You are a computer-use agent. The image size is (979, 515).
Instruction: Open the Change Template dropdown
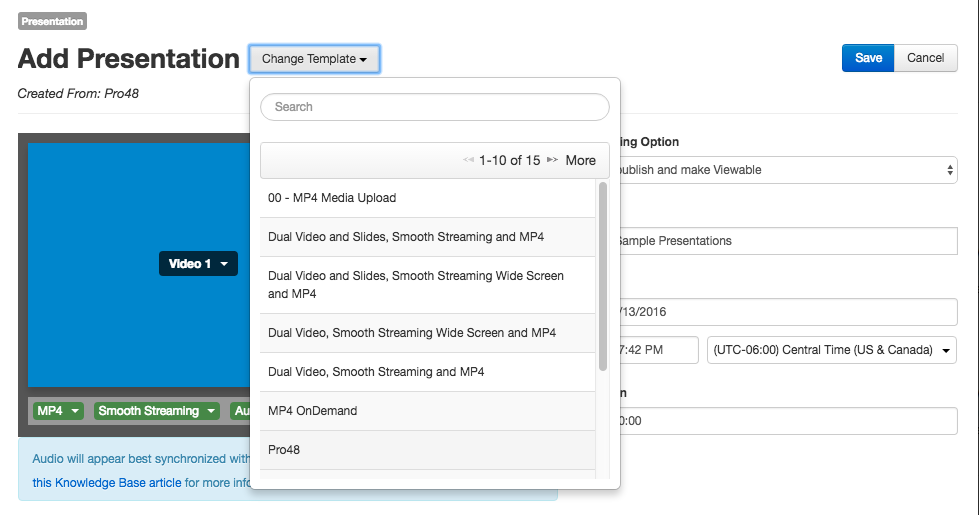[x=314, y=59]
